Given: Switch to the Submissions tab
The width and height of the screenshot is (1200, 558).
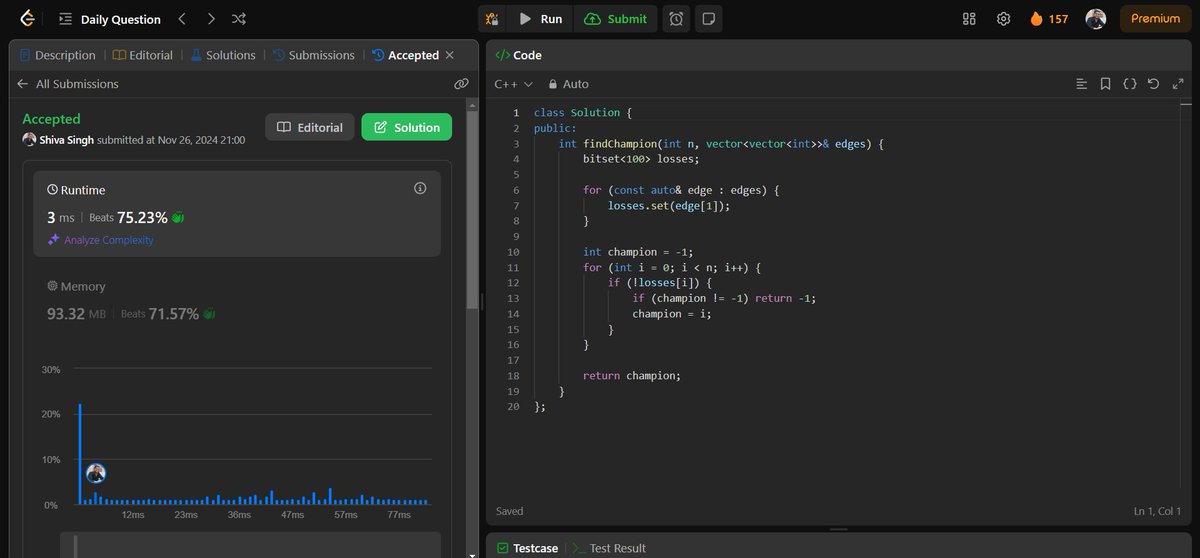Looking at the screenshot, I should (313, 55).
